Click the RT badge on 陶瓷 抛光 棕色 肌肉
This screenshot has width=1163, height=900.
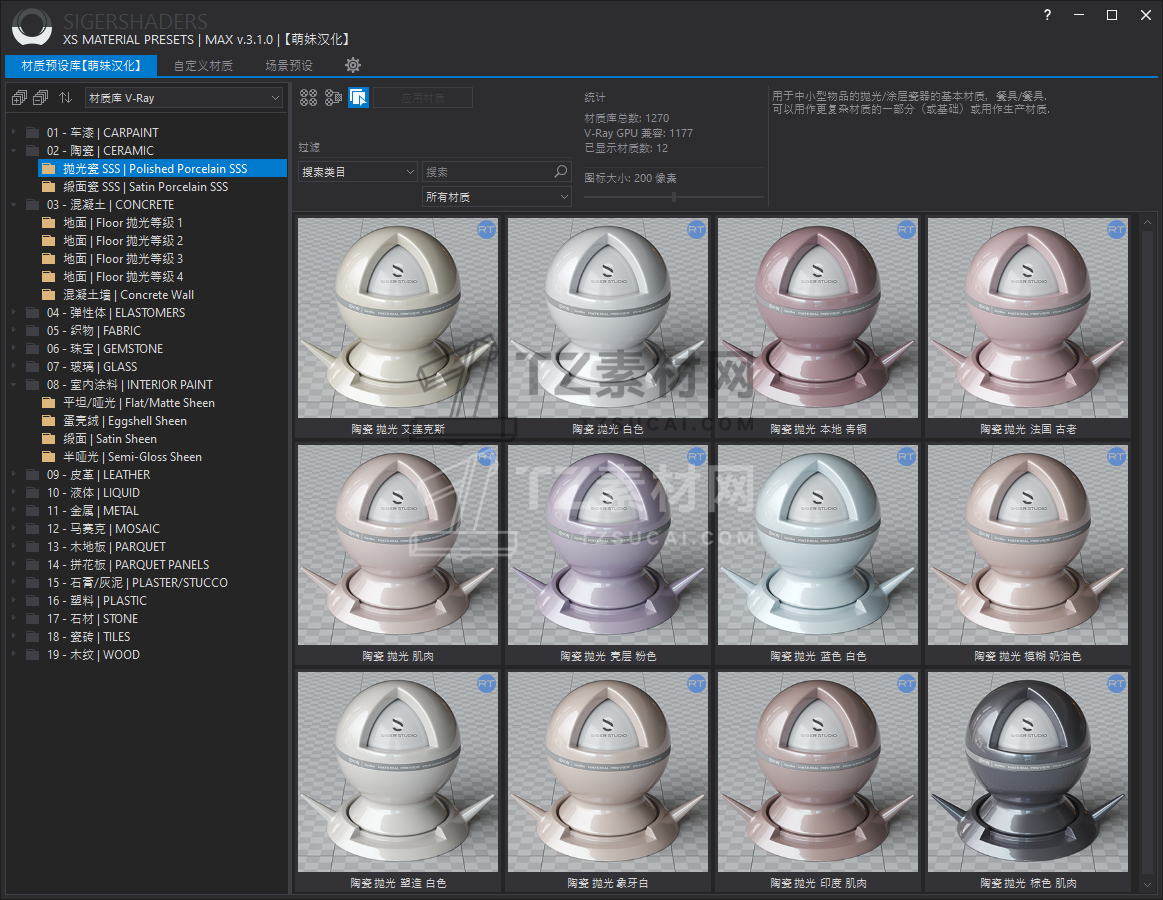[x=1116, y=684]
